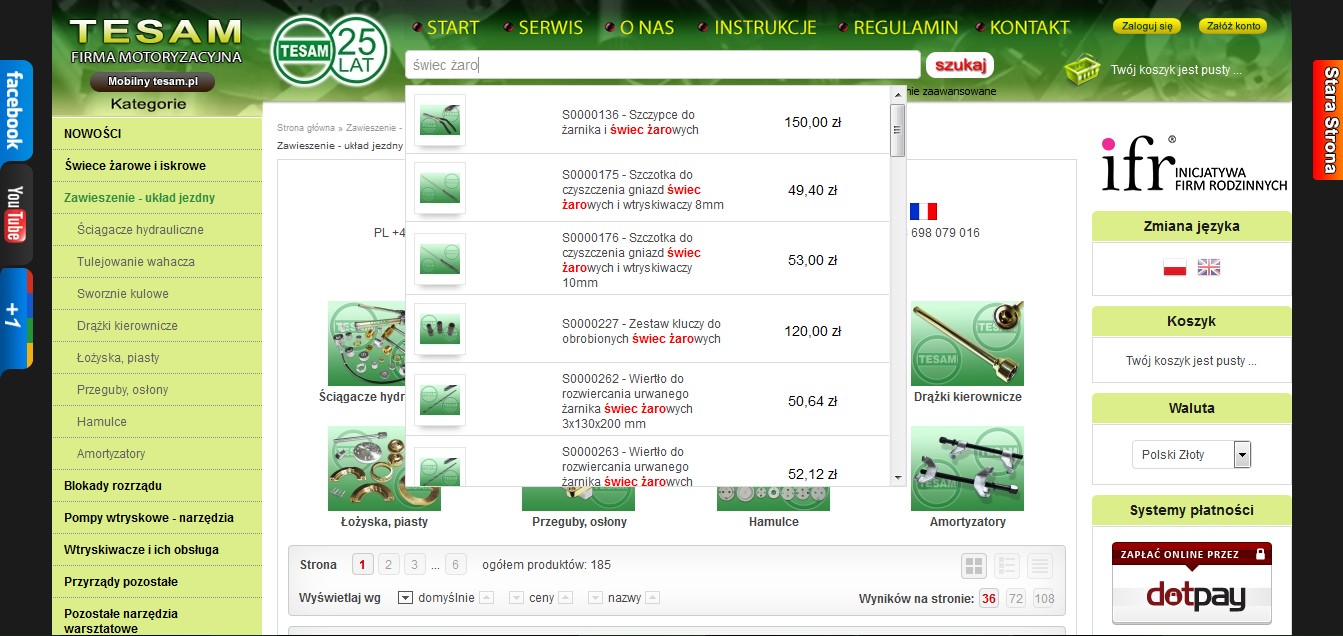Open the Facebook side tab

[x=15, y=110]
